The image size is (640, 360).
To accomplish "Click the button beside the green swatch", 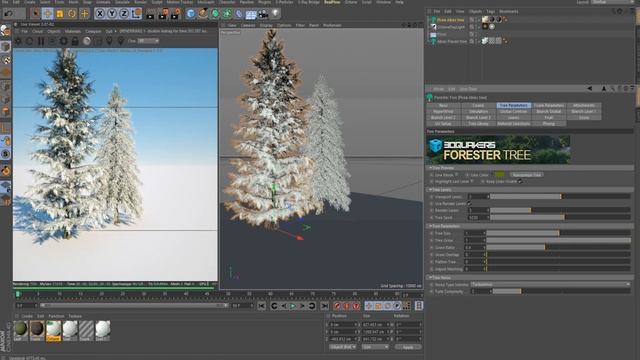I will (x=527, y=175).
